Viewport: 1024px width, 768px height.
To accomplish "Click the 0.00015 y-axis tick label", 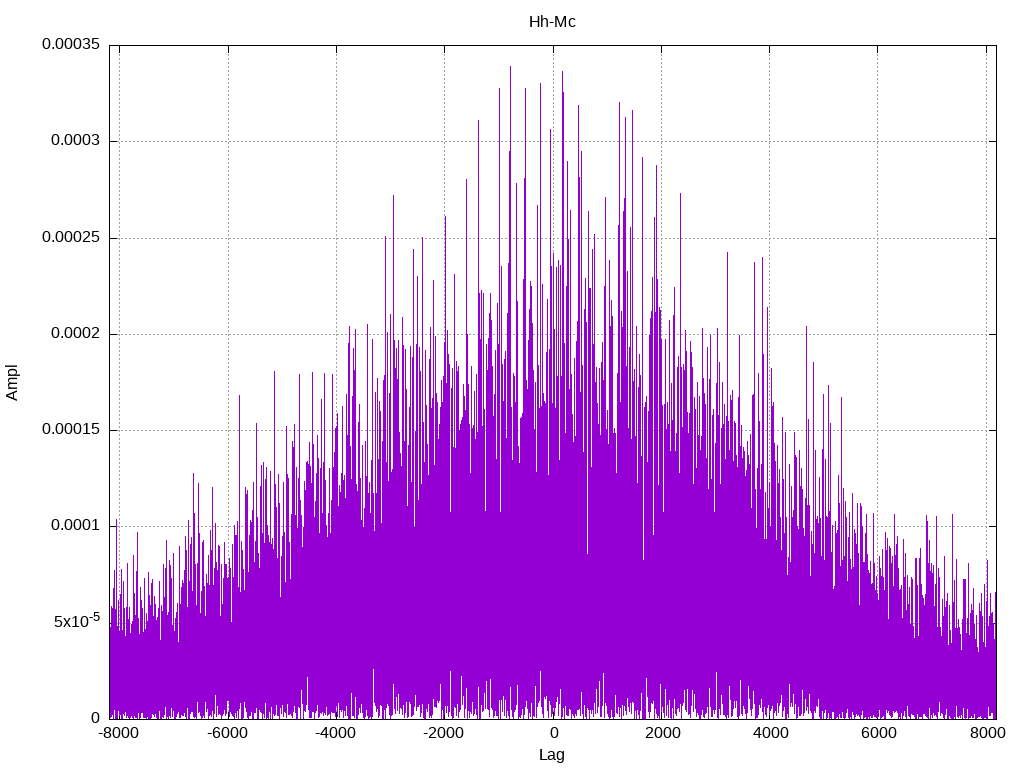I will coord(70,430).
